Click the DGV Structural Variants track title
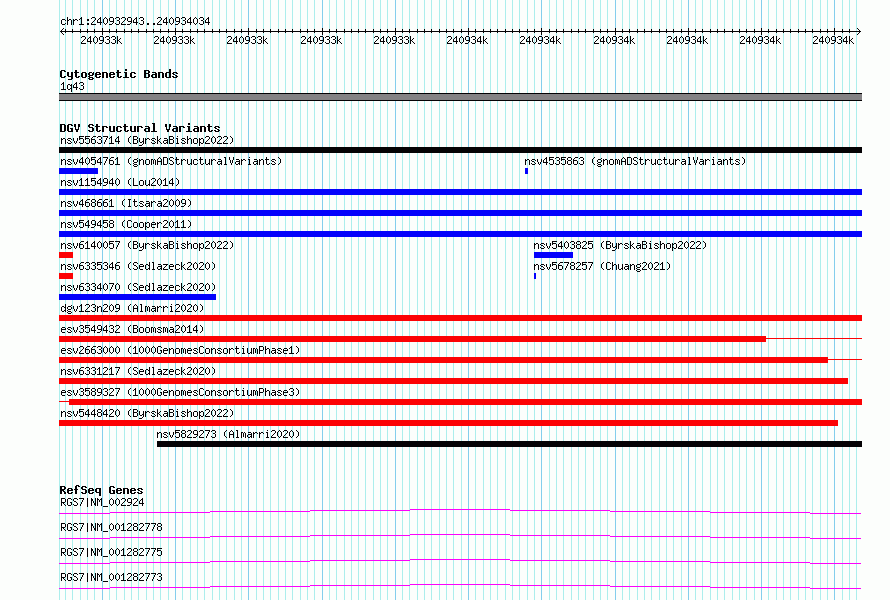This screenshot has width=890, height=600. pos(140,128)
